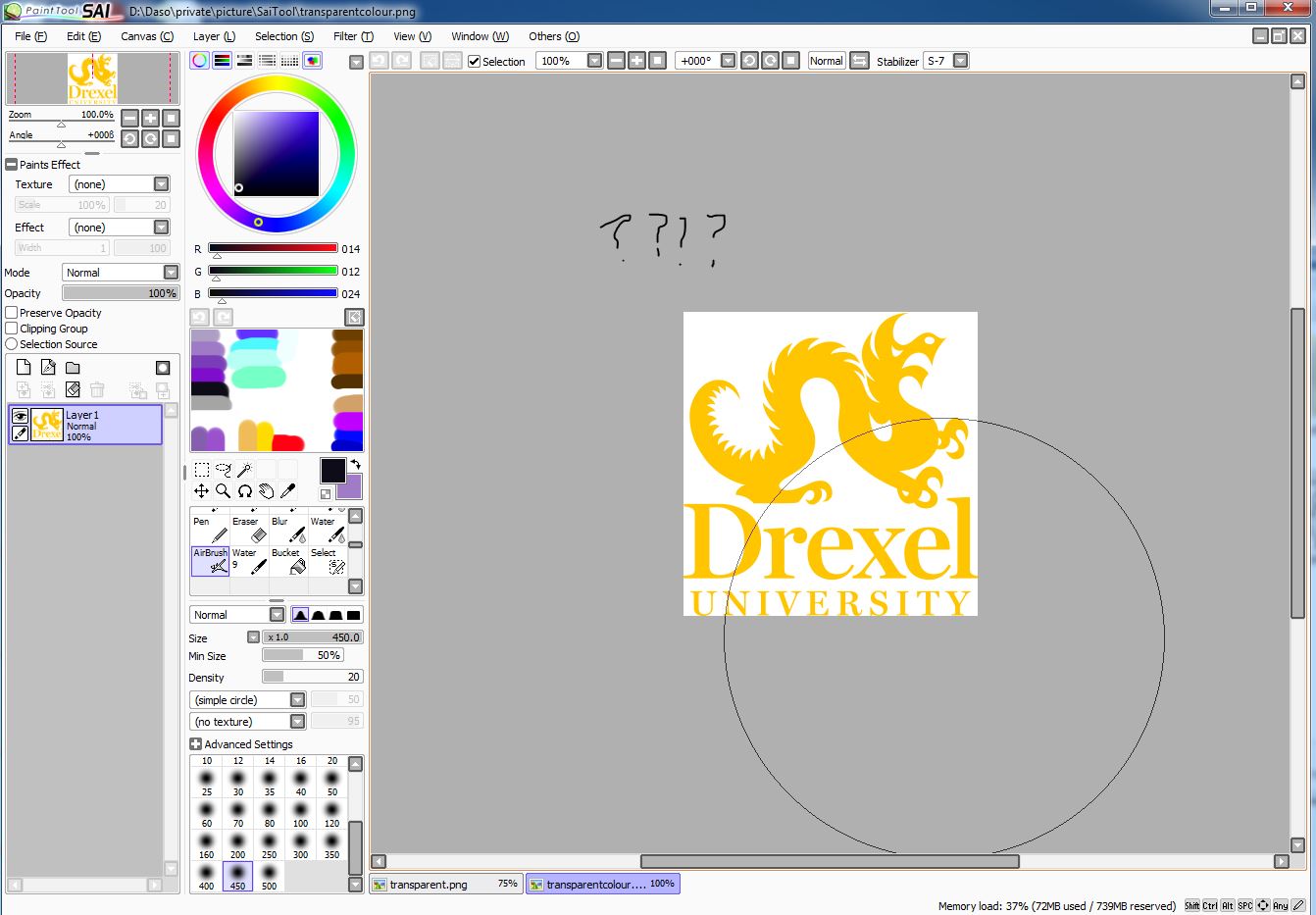
Task: Select the Move tool
Action: pos(201,491)
